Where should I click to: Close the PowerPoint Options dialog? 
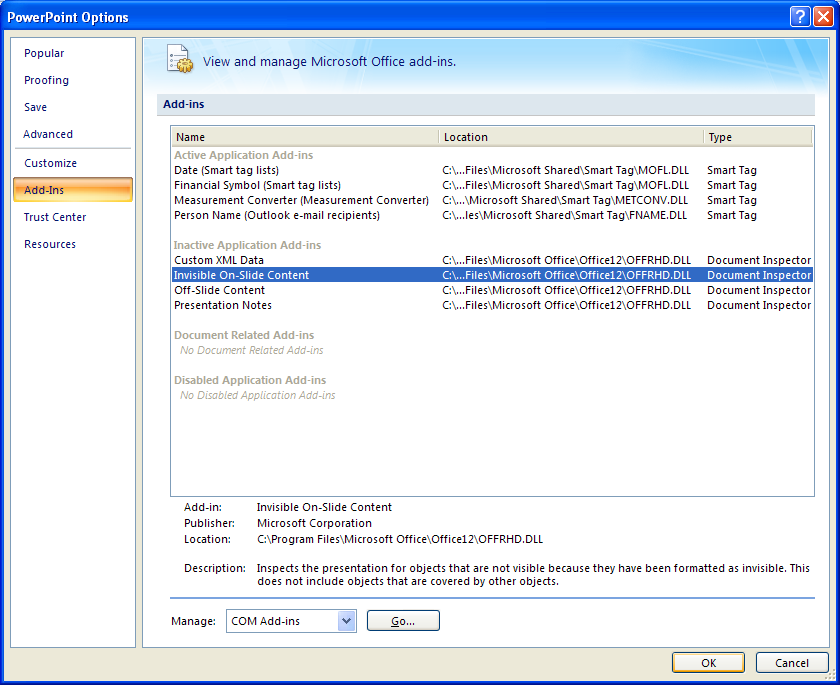tap(823, 17)
